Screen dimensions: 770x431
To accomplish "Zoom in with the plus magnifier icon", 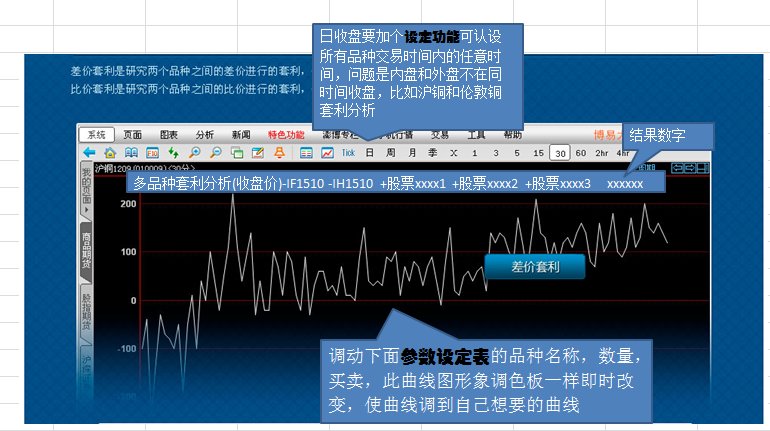I will tap(195, 153).
